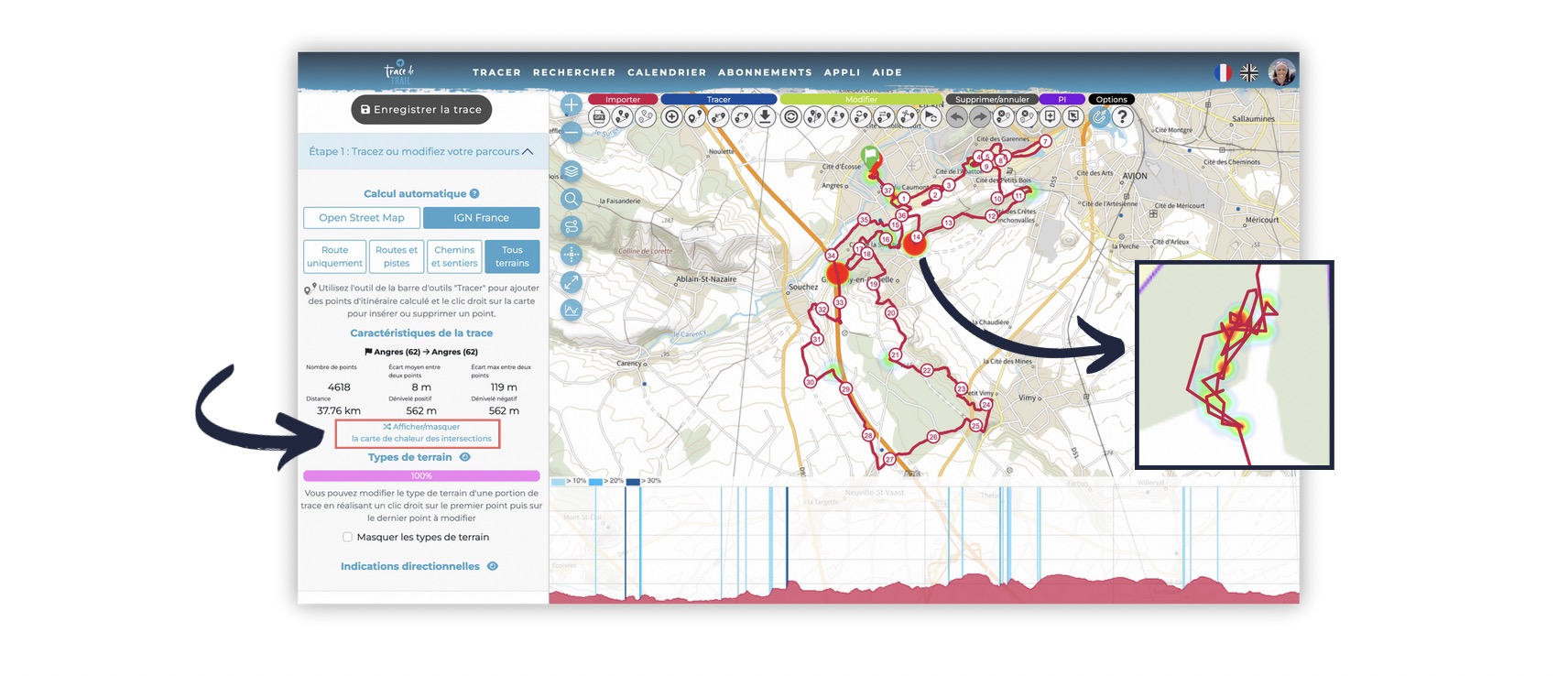Toggle the magnet snapping tool
The height and width of the screenshot is (676, 1568).
(1099, 117)
